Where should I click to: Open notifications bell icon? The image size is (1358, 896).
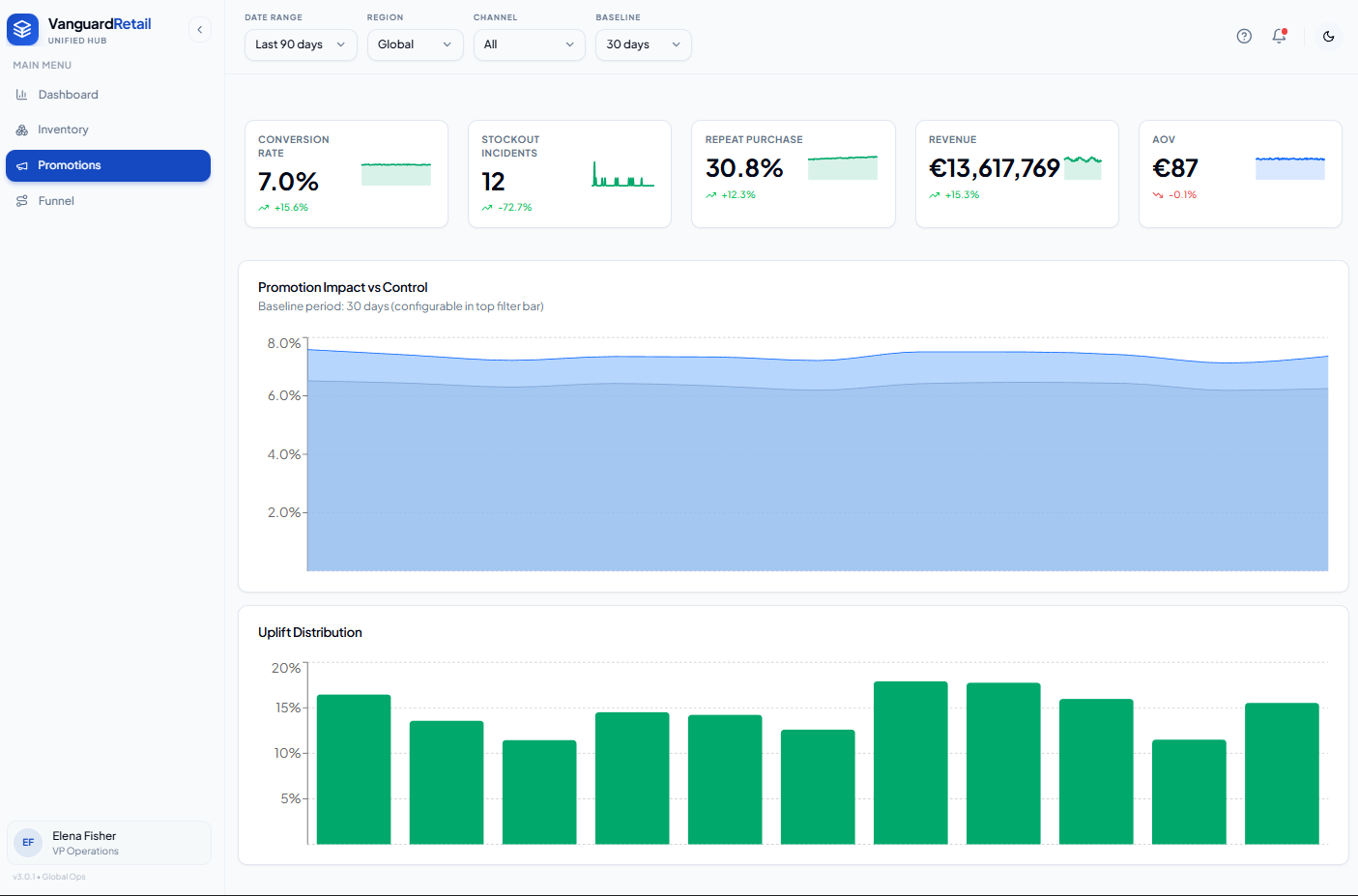1279,37
